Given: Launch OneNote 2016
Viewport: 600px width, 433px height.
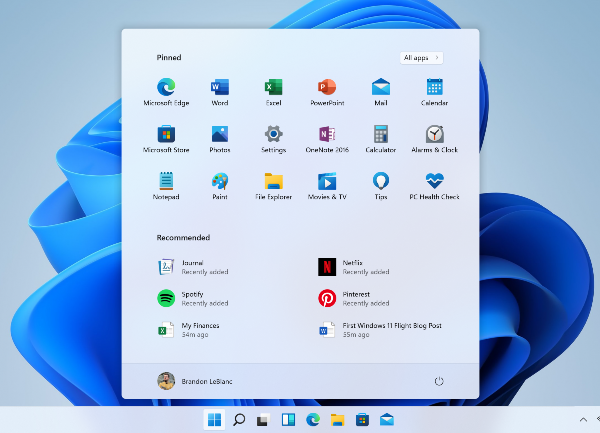Looking at the screenshot, I should tap(327, 139).
